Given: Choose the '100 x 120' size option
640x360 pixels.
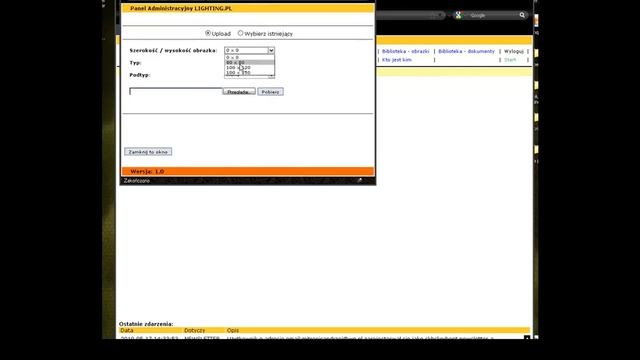Looking at the screenshot, I should click(x=249, y=67).
